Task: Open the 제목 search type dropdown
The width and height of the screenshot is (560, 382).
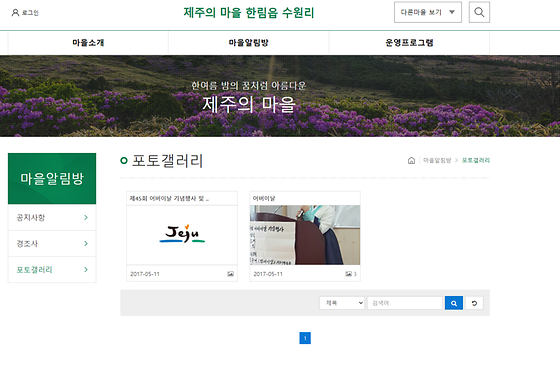Action: point(342,303)
